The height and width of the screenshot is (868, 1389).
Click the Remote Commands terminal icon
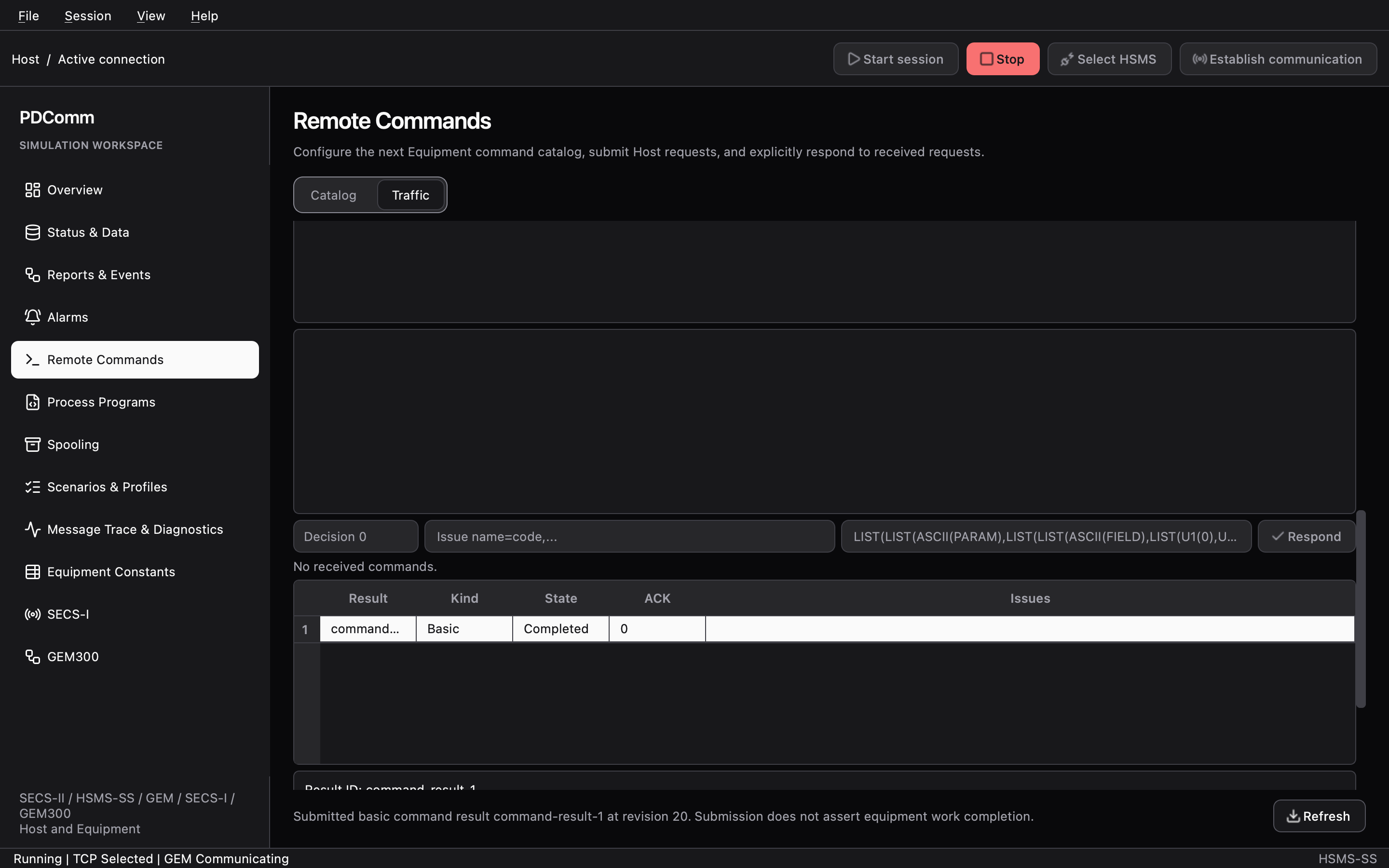tap(32, 360)
